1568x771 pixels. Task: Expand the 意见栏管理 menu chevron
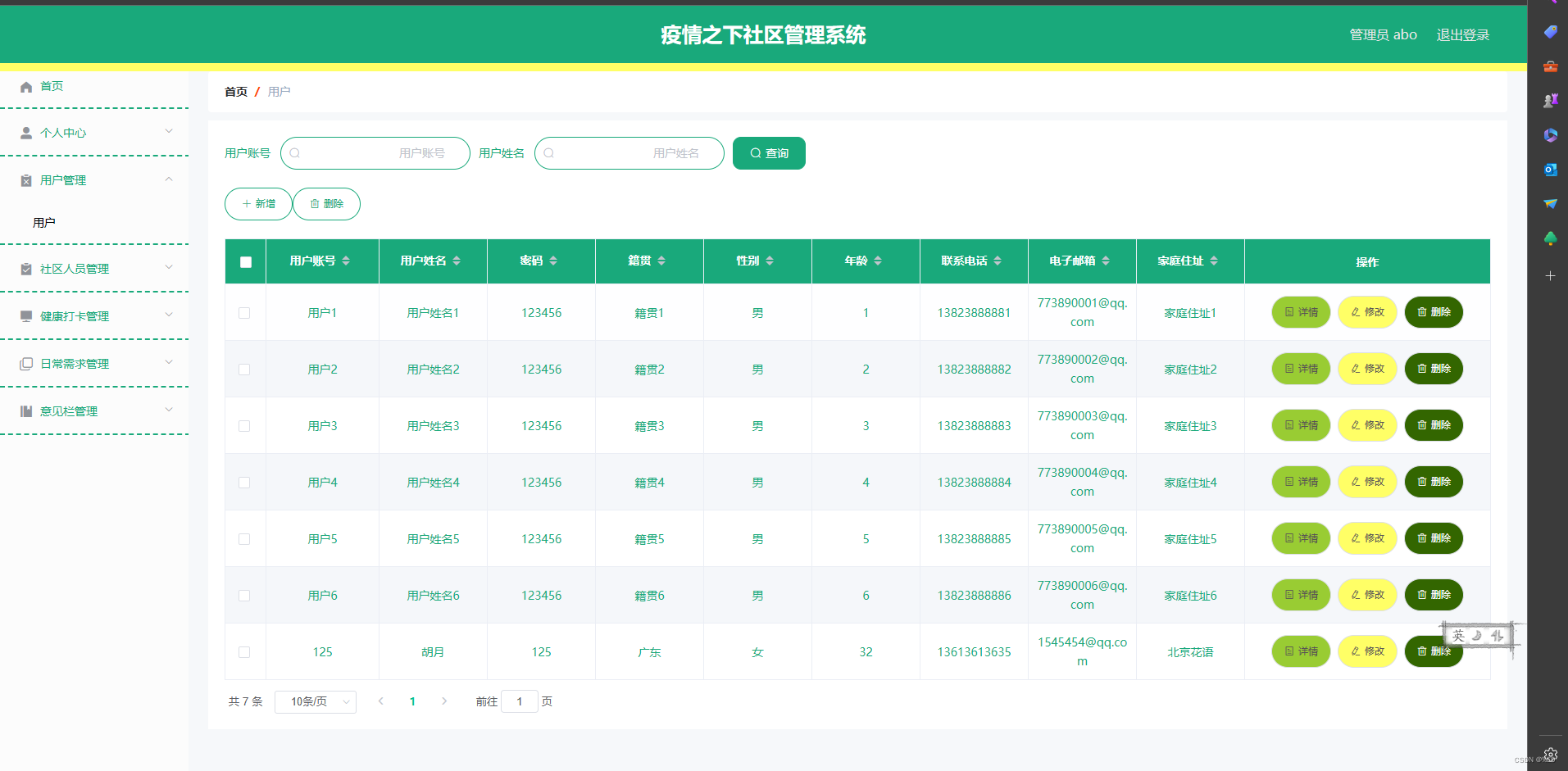point(169,410)
